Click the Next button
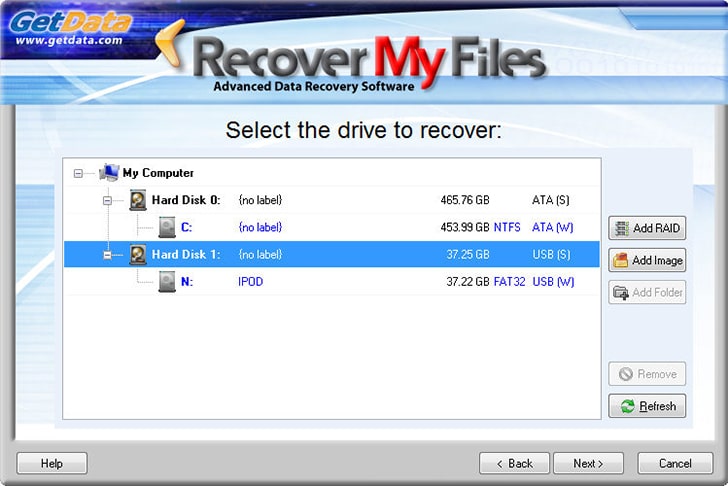728x486 pixels. click(588, 463)
